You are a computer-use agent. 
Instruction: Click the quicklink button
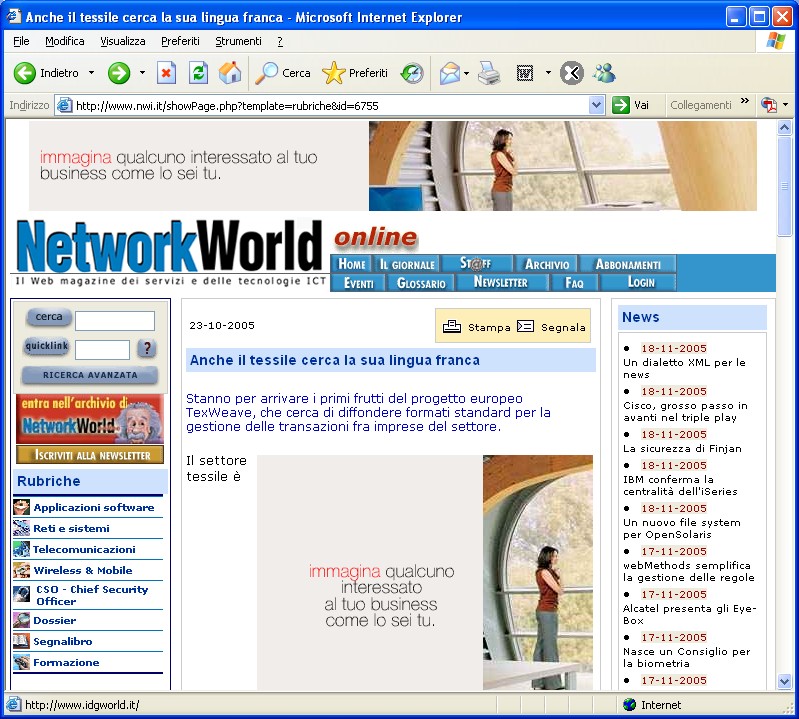[x=46, y=346]
